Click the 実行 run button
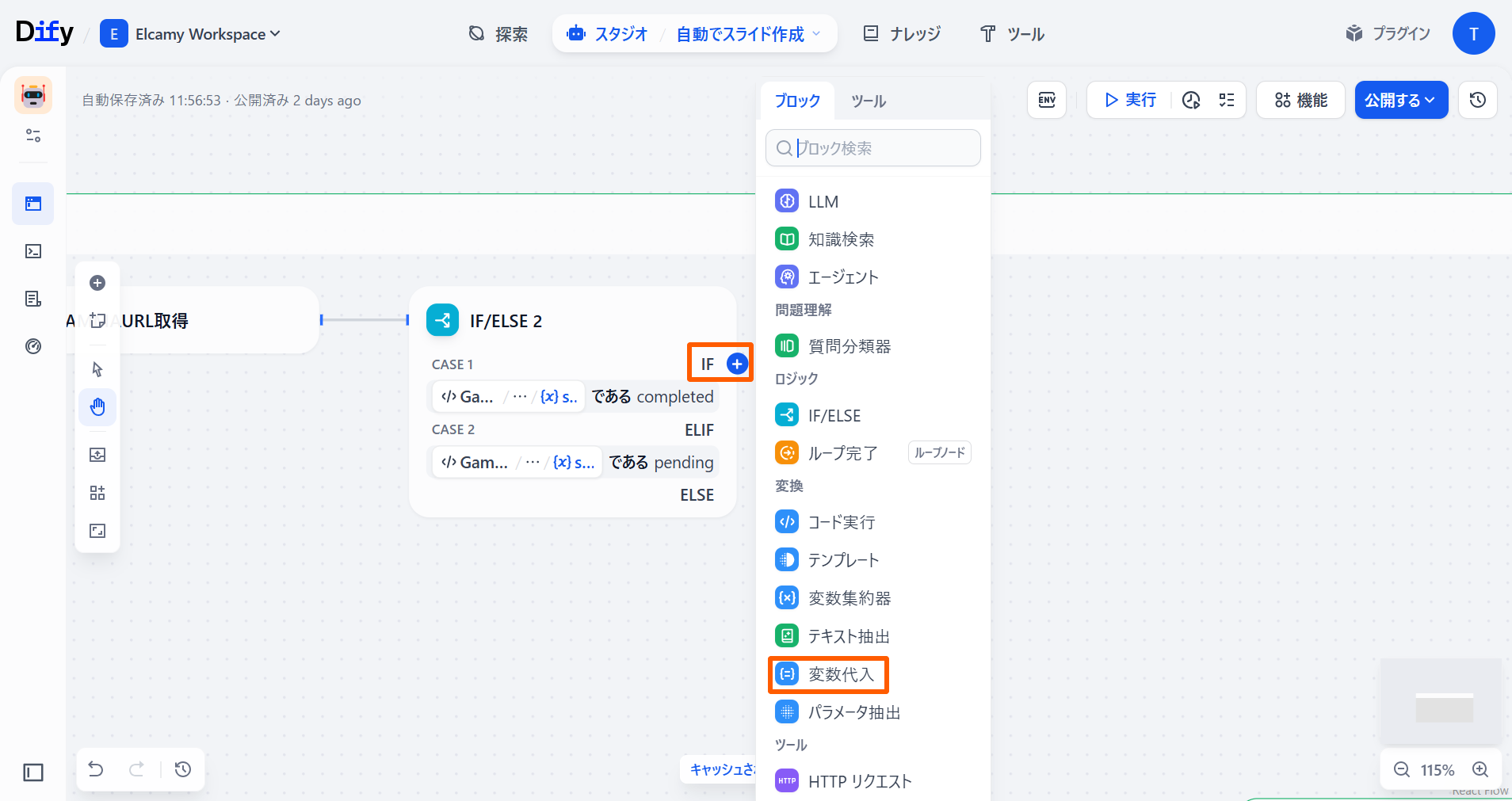This screenshot has width=1512, height=801. tap(1130, 100)
